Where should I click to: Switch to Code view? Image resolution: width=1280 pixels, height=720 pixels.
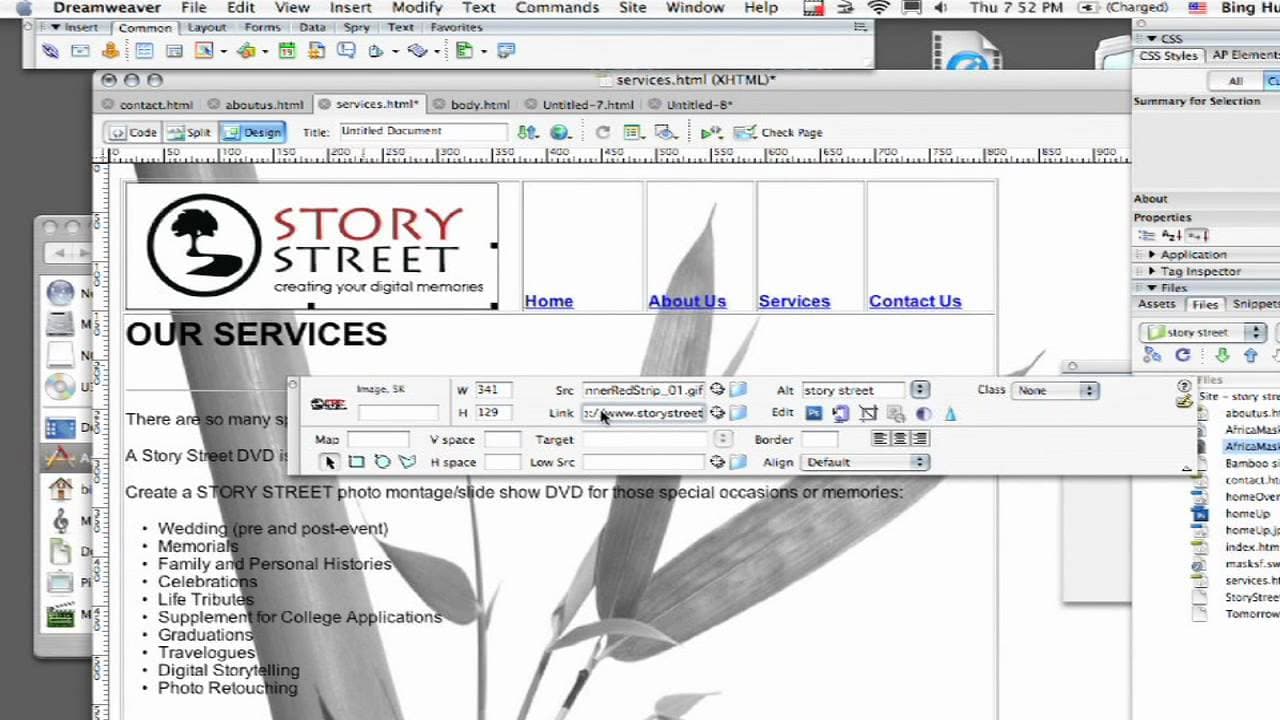[x=134, y=132]
